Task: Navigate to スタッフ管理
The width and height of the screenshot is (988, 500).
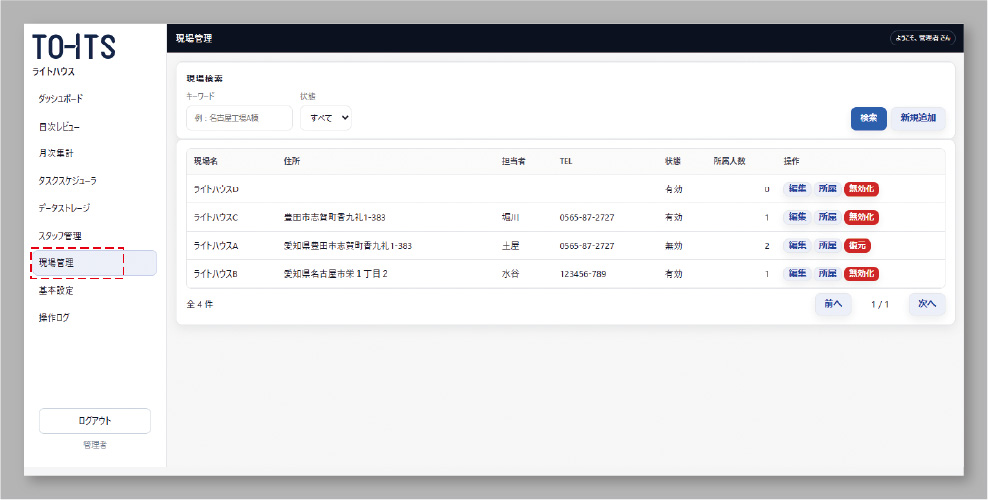Action: pyautogui.click(x=59, y=236)
